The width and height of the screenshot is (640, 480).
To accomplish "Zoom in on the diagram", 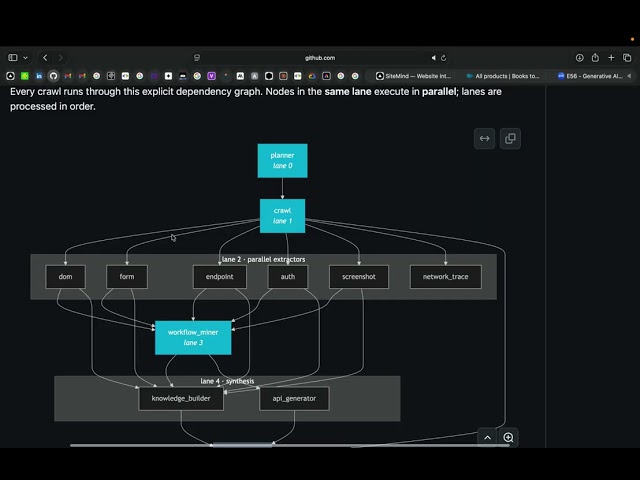I will (x=508, y=438).
